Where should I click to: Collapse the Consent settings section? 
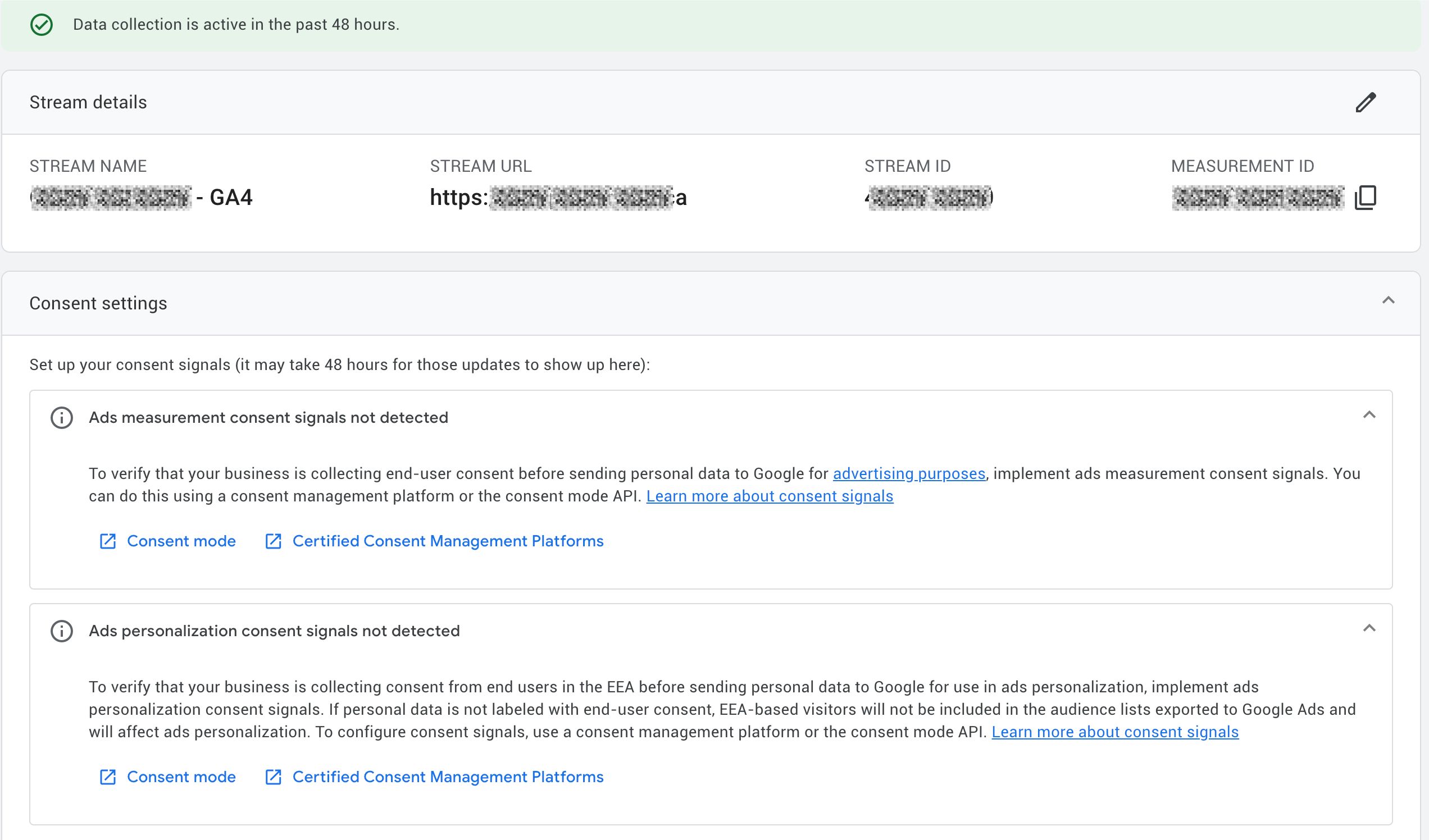(1388, 300)
